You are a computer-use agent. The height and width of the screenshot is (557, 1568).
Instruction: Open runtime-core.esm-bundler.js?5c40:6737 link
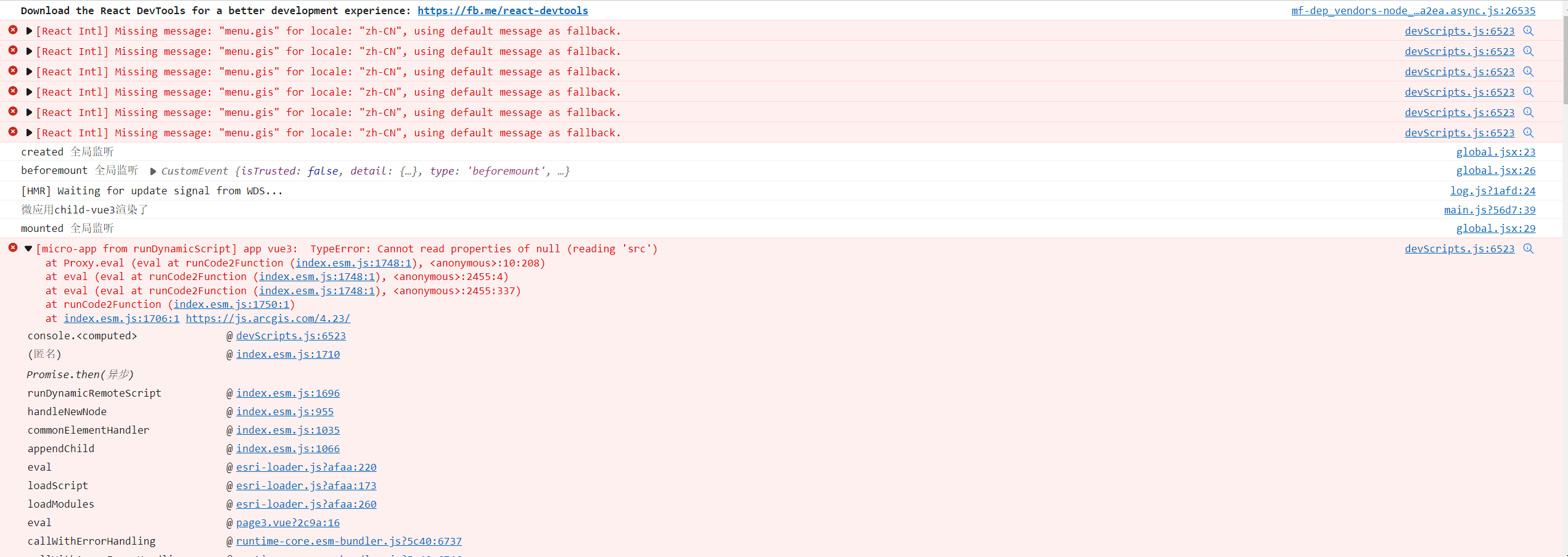[349, 541]
